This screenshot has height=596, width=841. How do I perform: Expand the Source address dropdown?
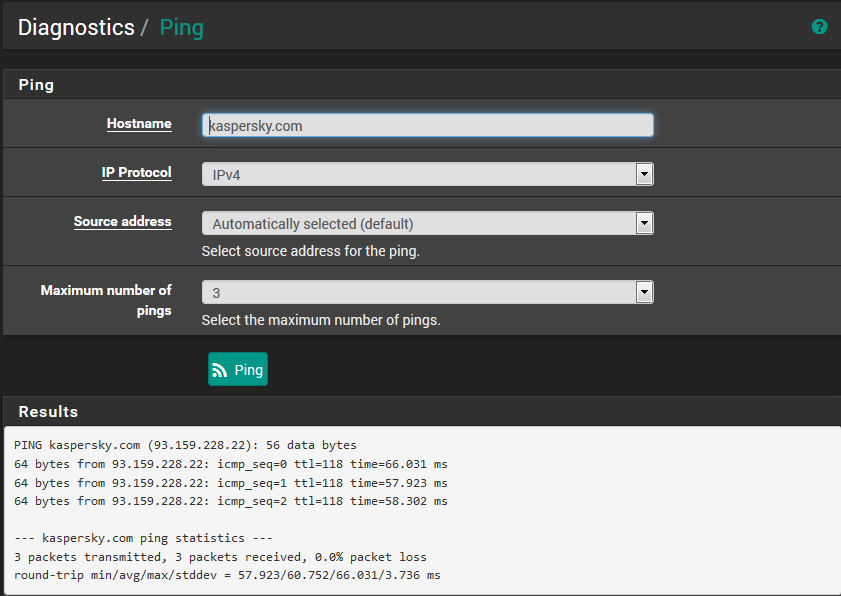pyautogui.click(x=427, y=223)
